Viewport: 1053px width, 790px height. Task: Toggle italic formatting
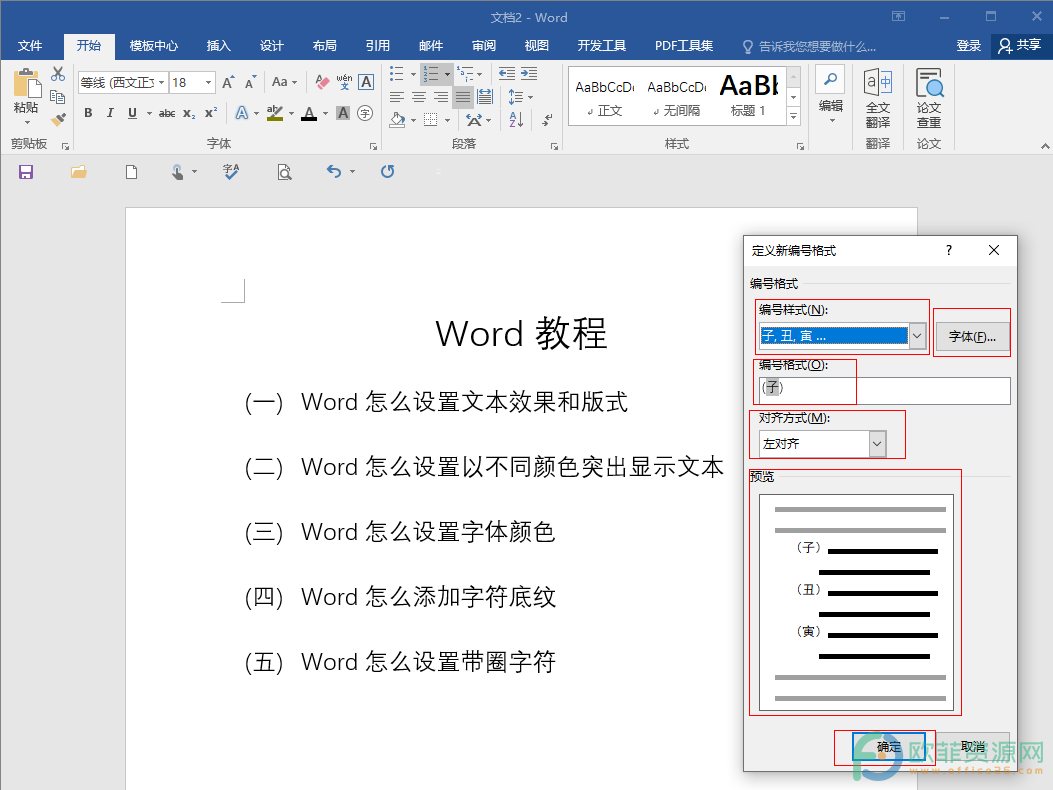click(x=110, y=113)
